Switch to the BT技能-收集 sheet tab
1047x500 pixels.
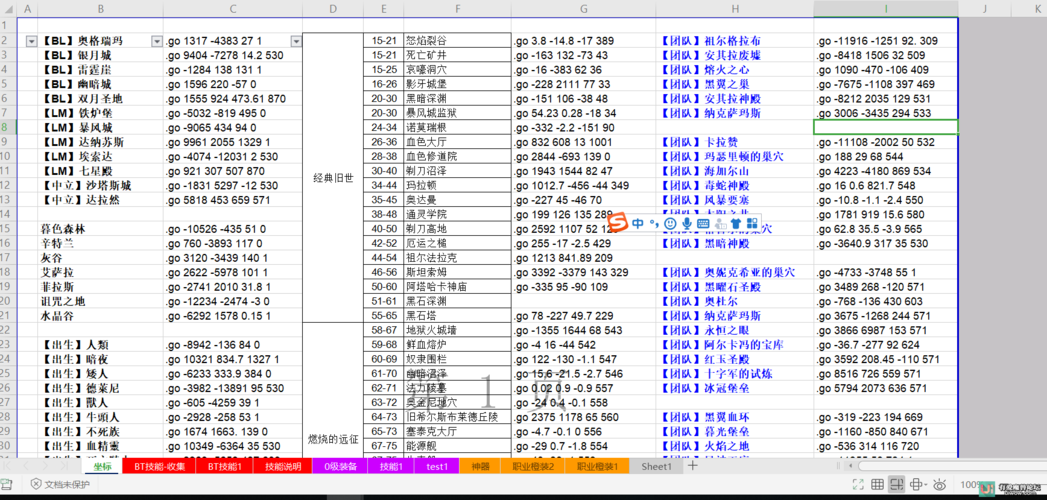[158, 466]
